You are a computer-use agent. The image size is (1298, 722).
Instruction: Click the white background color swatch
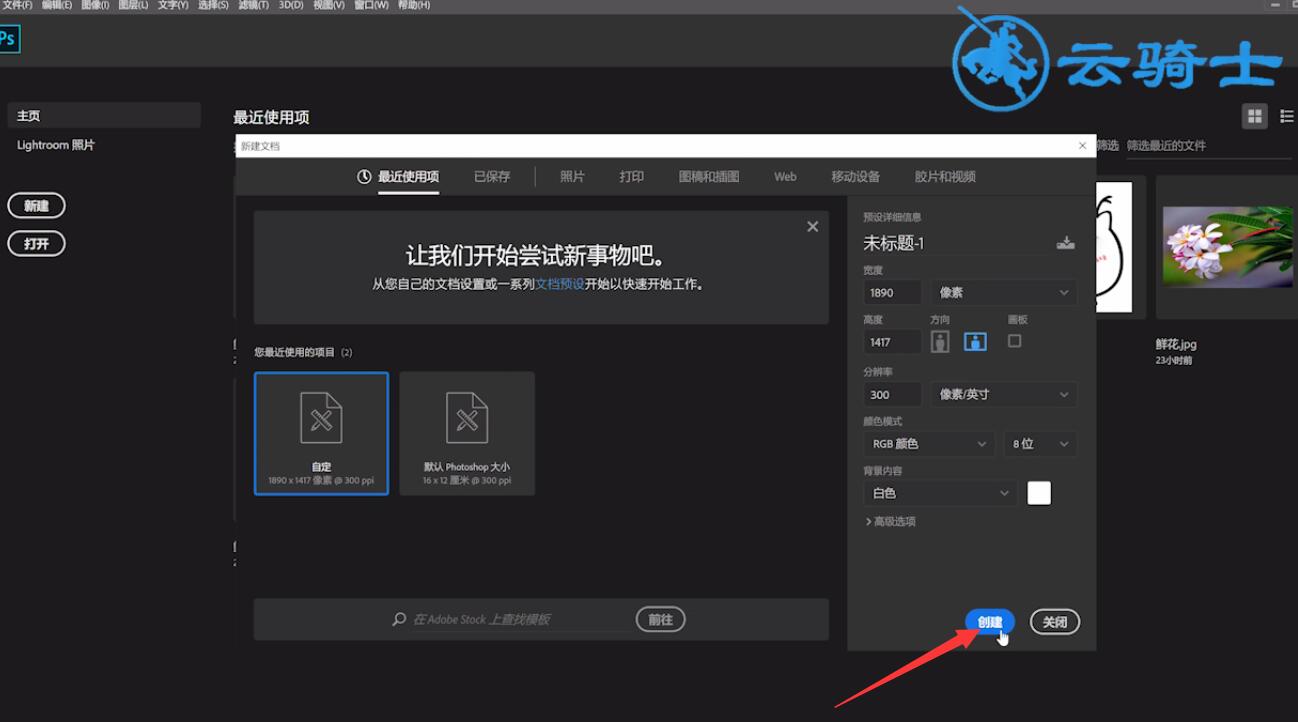(x=1039, y=493)
